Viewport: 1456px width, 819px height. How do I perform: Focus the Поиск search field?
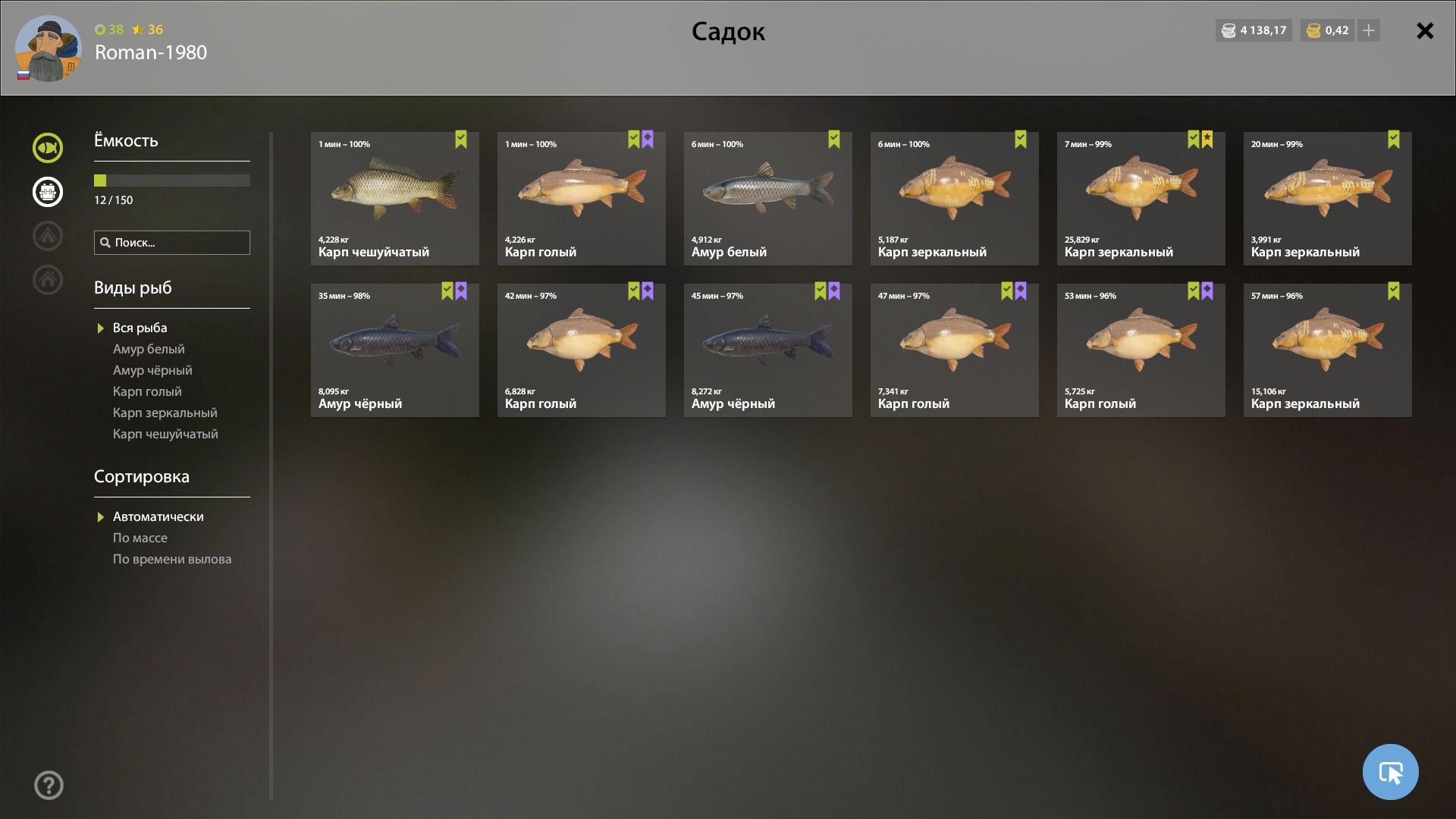[172, 243]
